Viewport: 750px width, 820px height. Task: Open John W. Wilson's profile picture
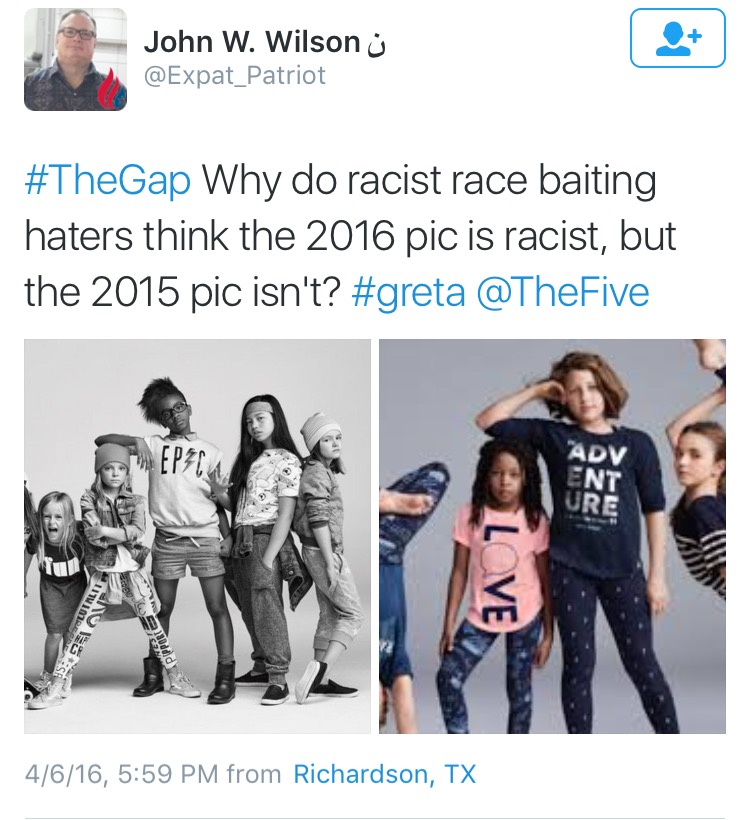[x=75, y=59]
